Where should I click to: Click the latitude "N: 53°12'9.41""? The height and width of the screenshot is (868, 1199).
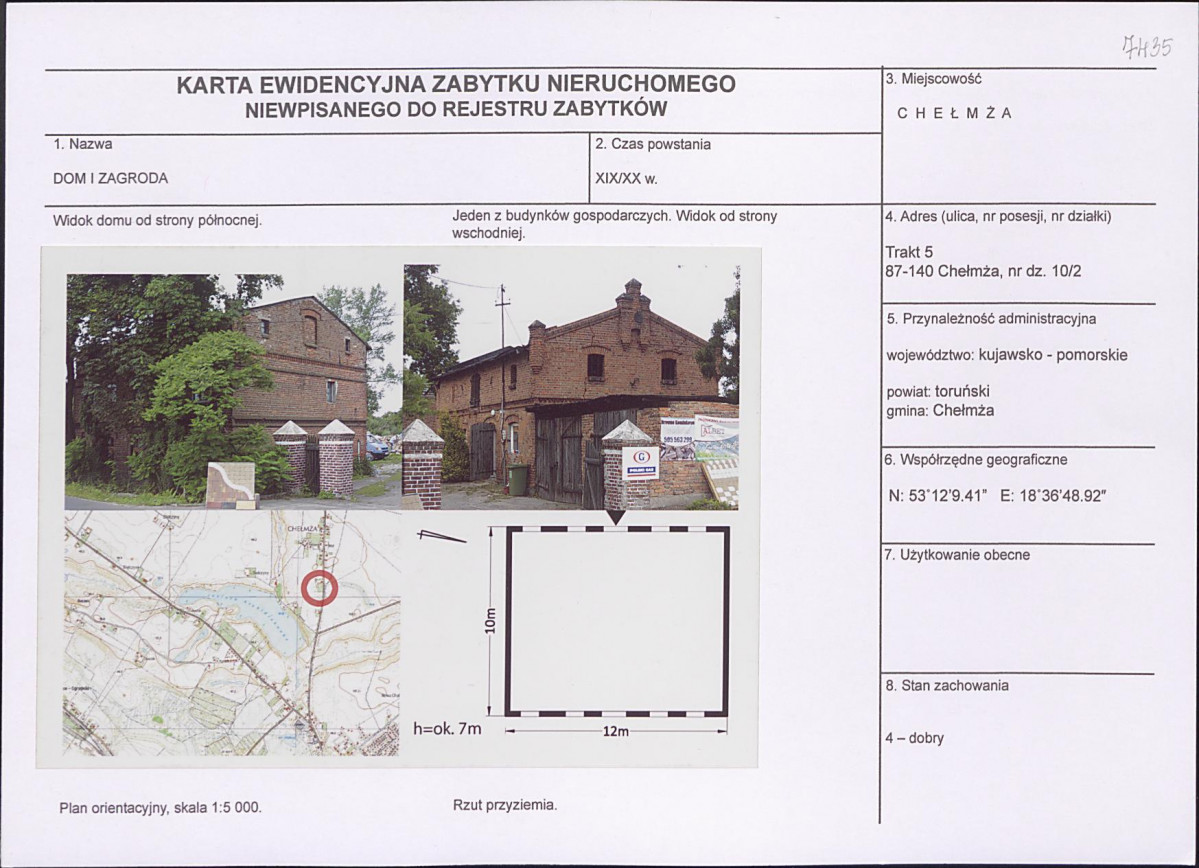click(937, 496)
